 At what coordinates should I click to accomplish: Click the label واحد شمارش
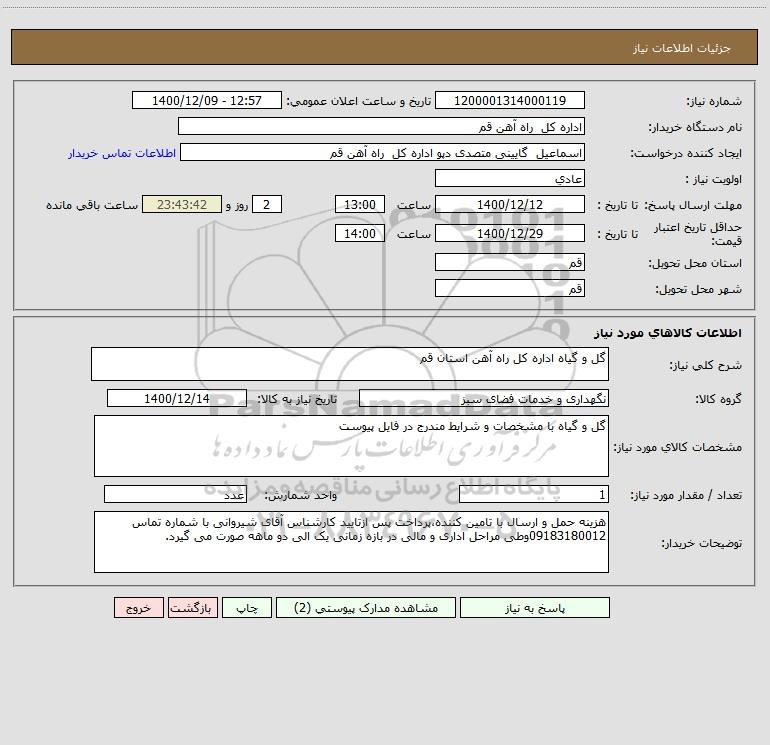click(301, 495)
